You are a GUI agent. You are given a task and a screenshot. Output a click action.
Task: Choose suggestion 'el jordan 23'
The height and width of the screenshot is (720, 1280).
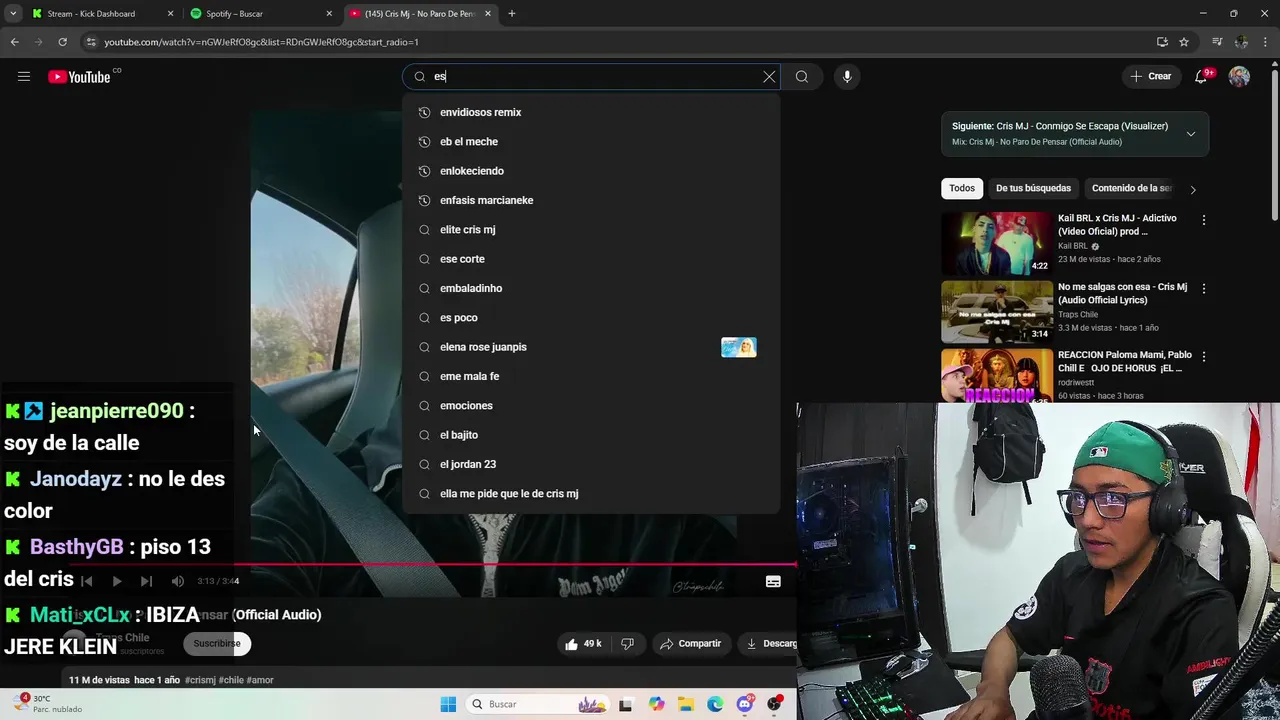pyautogui.click(x=591, y=464)
